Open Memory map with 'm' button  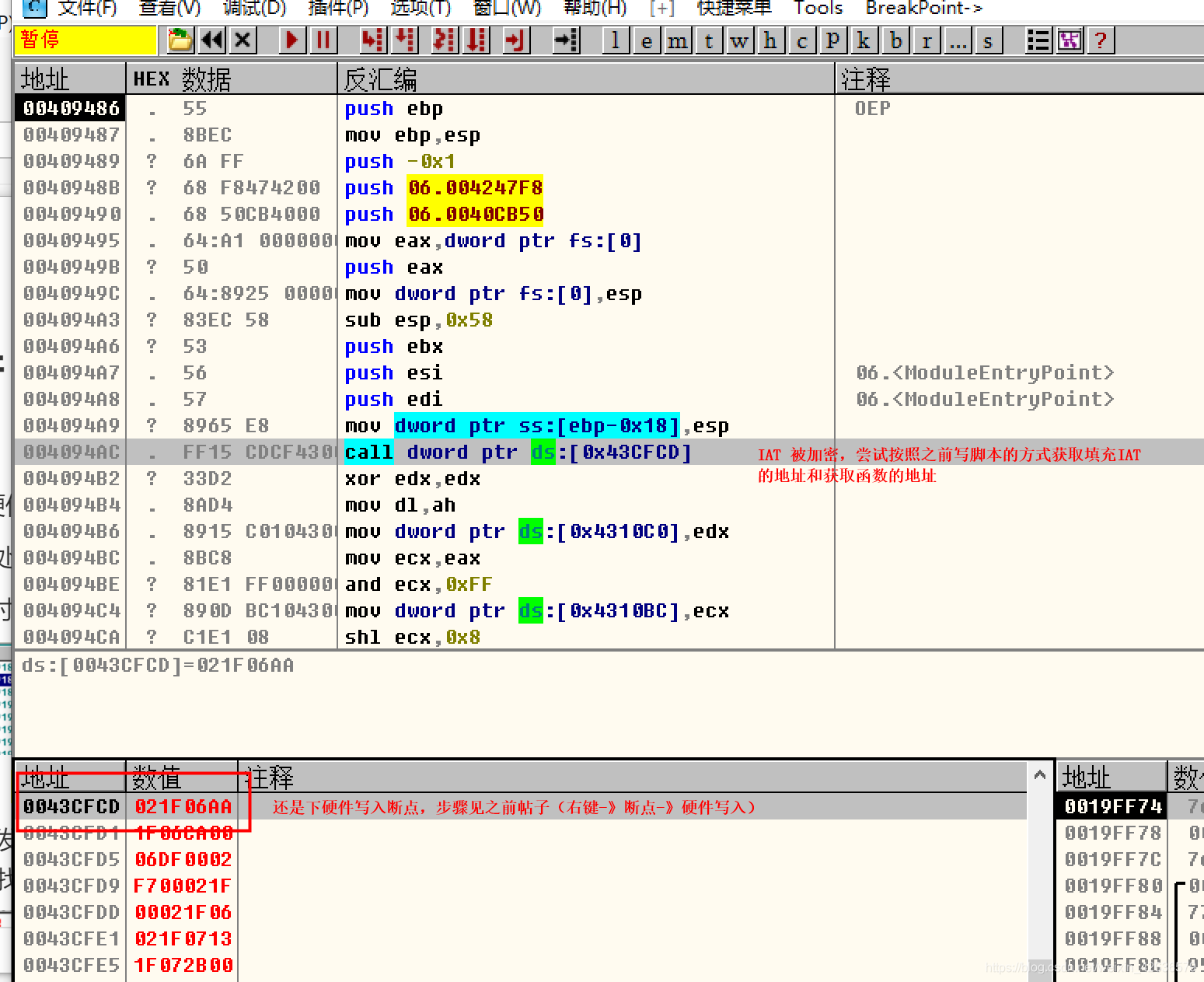coord(678,40)
